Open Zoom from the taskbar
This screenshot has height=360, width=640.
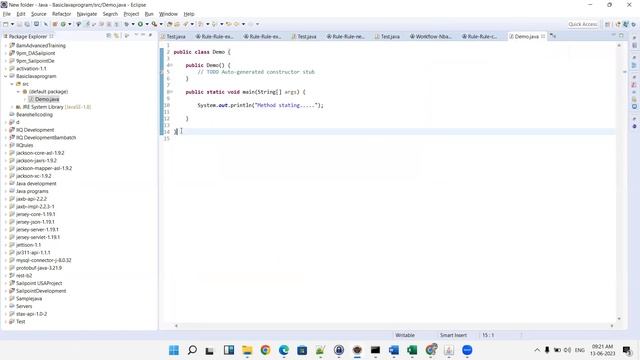467,350
